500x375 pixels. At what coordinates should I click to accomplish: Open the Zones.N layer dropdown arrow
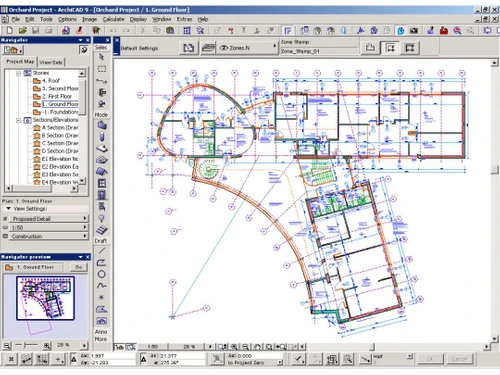[x=275, y=46]
